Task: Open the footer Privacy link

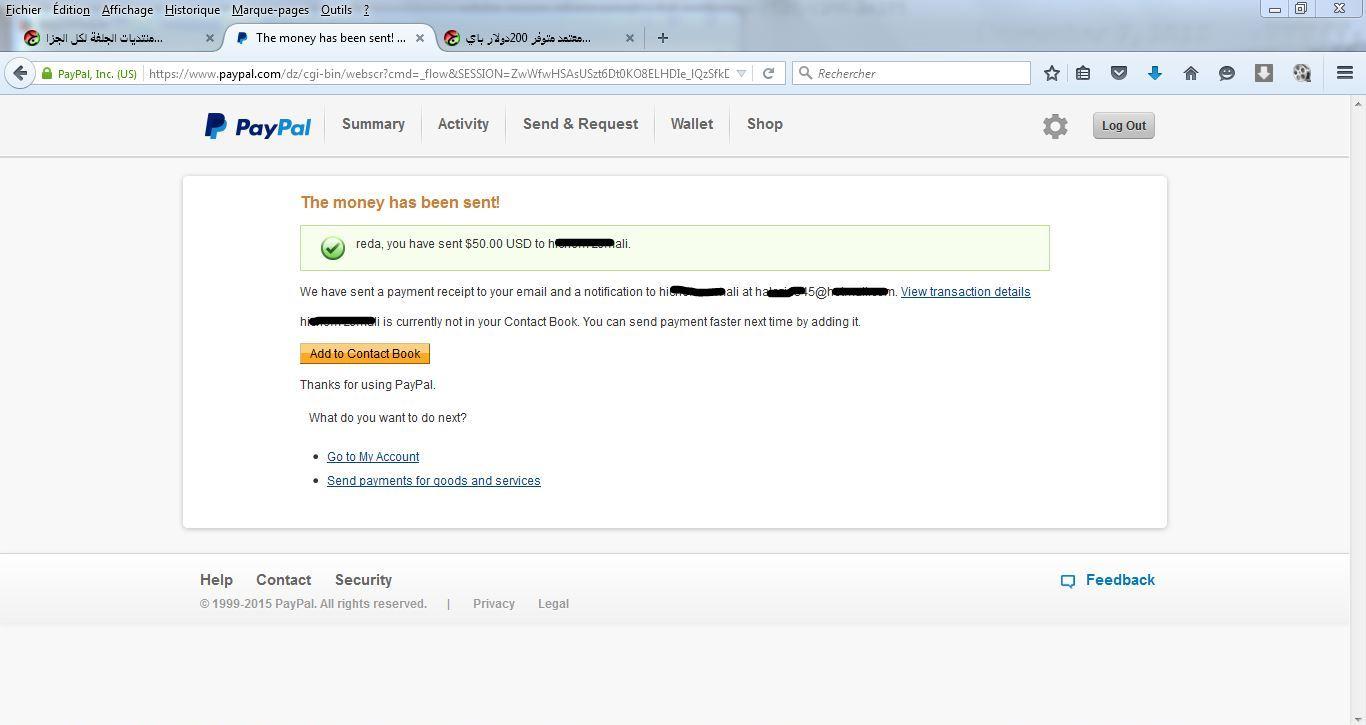Action: [494, 604]
